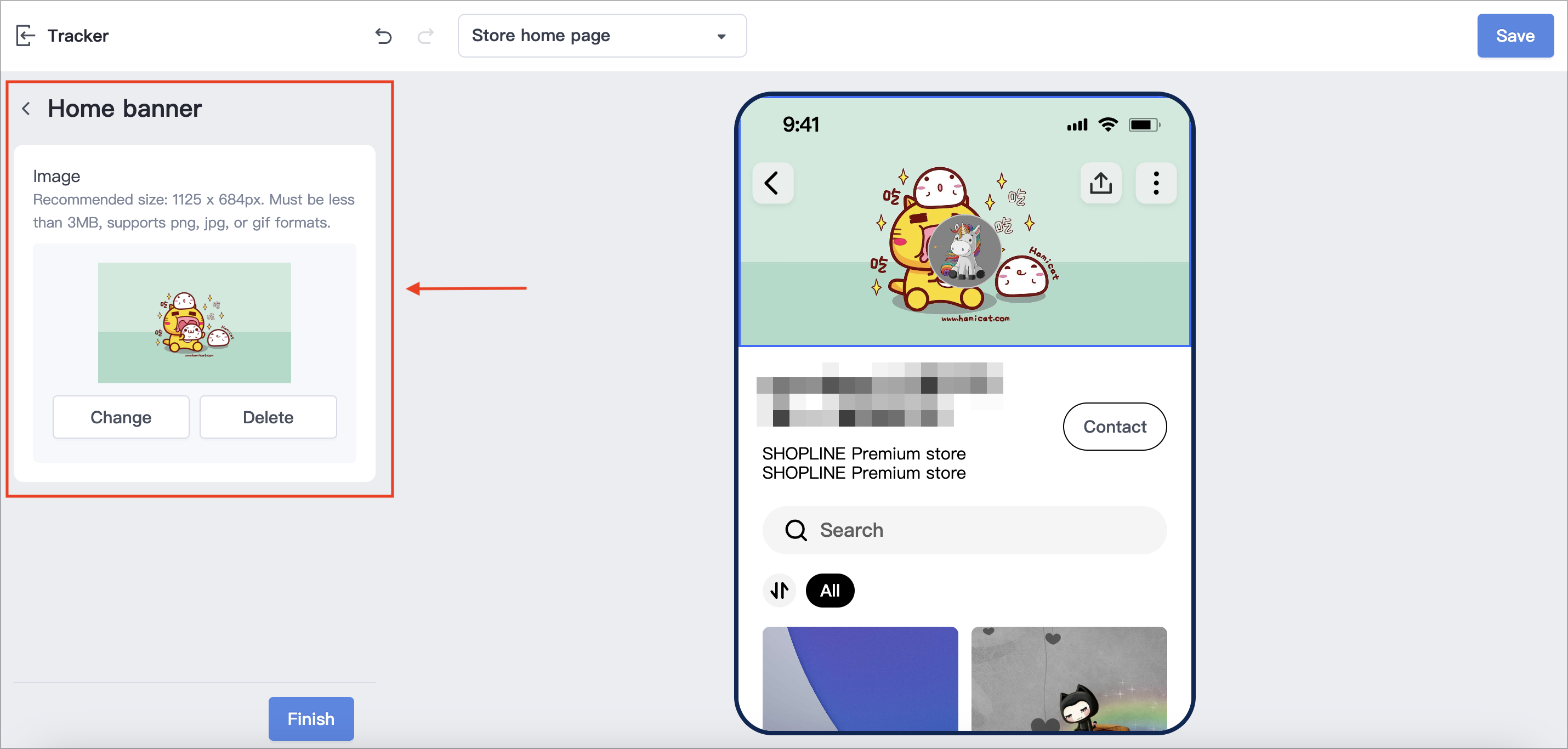This screenshot has height=749, width=1568.
Task: Click the Finish button
Action: (311, 718)
